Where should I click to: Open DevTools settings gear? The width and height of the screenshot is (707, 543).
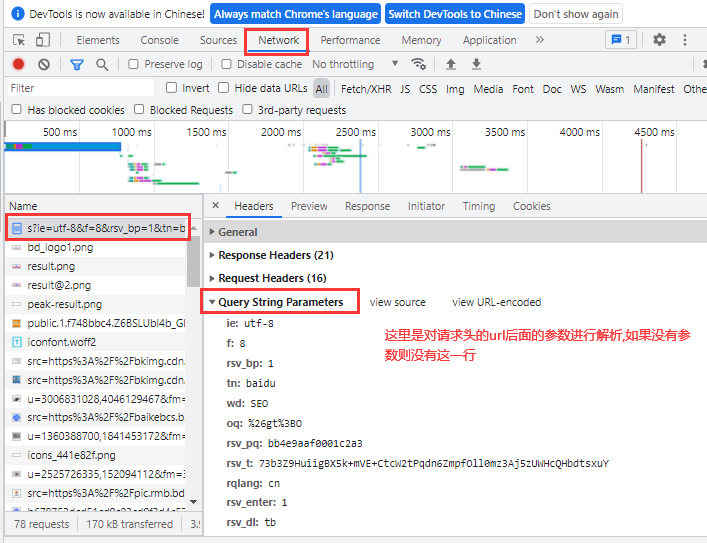click(x=659, y=40)
